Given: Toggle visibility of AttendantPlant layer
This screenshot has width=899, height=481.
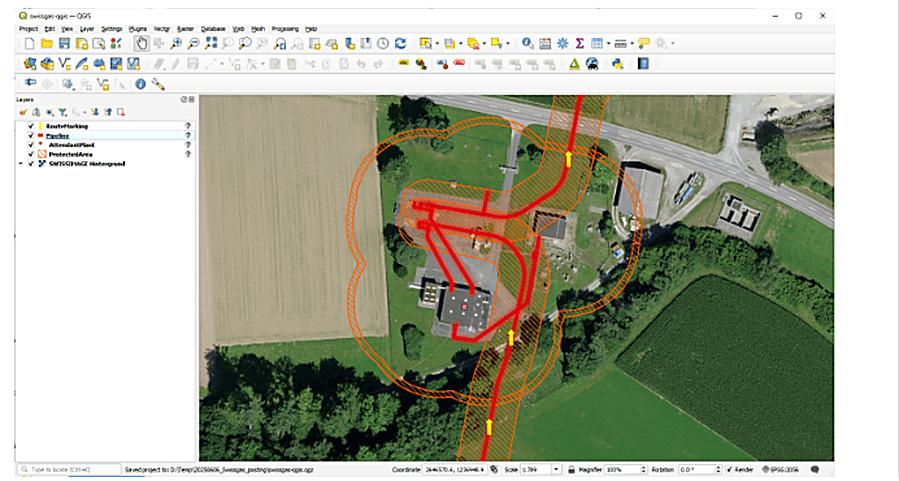Looking at the screenshot, I should [31, 145].
